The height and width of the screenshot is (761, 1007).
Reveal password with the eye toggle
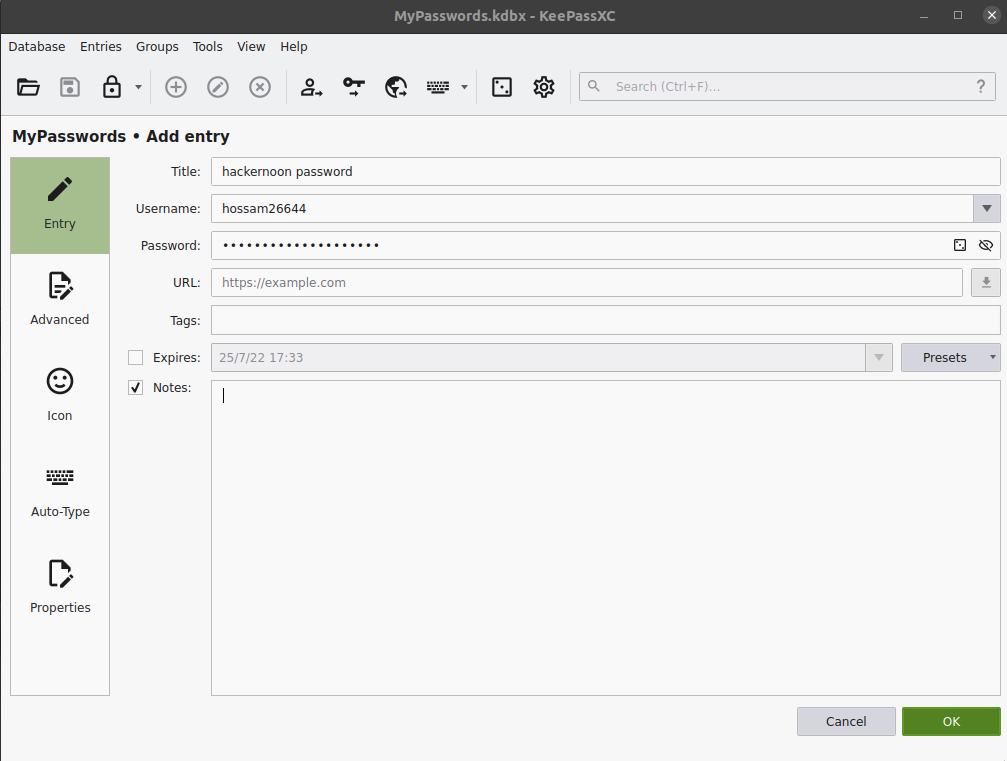986,245
